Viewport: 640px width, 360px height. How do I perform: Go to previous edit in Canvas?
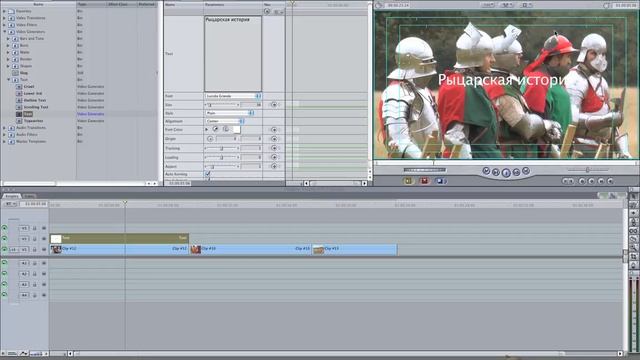(x=486, y=171)
